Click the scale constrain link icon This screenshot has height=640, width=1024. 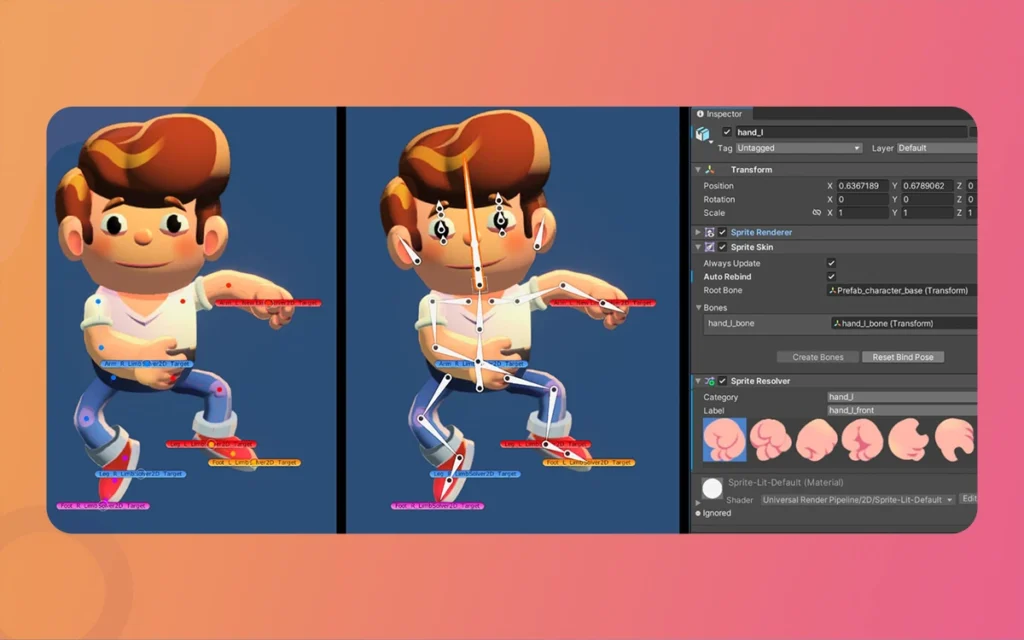point(817,212)
